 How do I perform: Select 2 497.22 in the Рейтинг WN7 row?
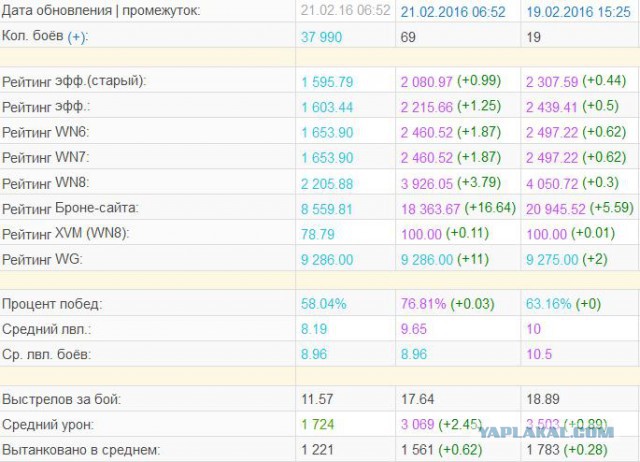[x=552, y=158]
